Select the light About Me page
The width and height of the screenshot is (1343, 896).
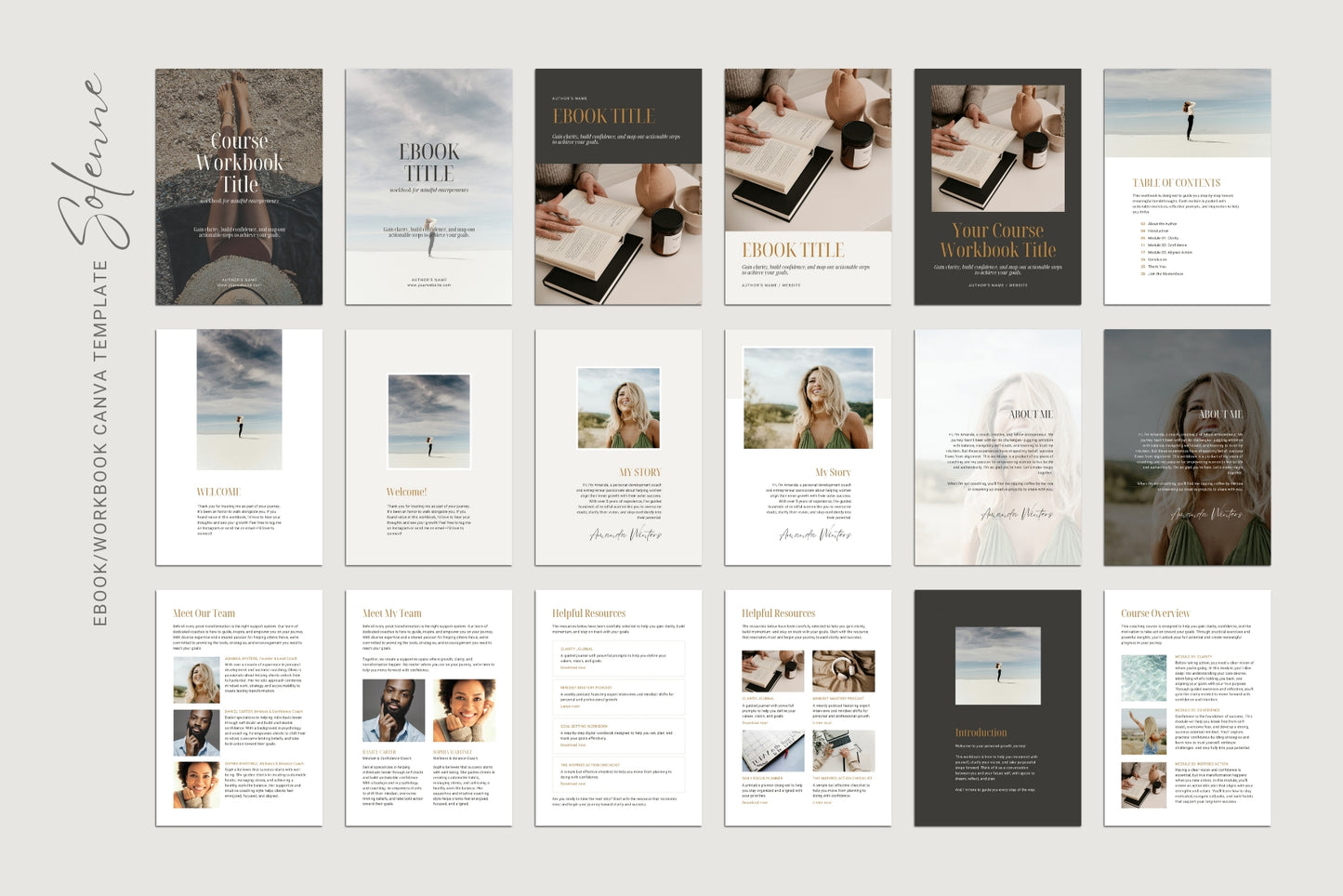[x=997, y=447]
